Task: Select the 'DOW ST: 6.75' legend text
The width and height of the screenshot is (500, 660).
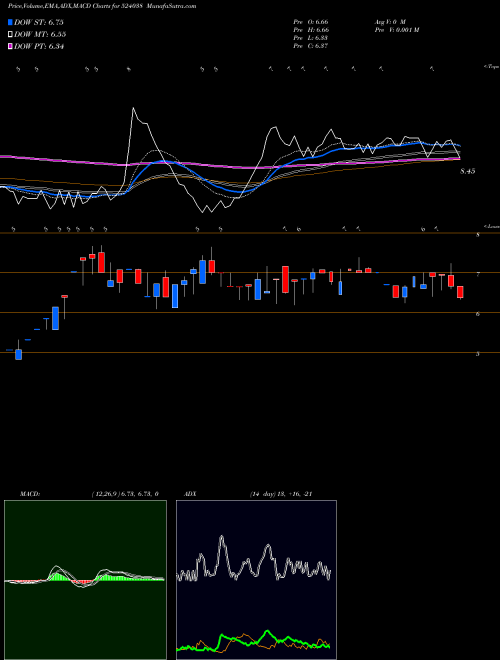Action: pyautogui.click(x=39, y=22)
